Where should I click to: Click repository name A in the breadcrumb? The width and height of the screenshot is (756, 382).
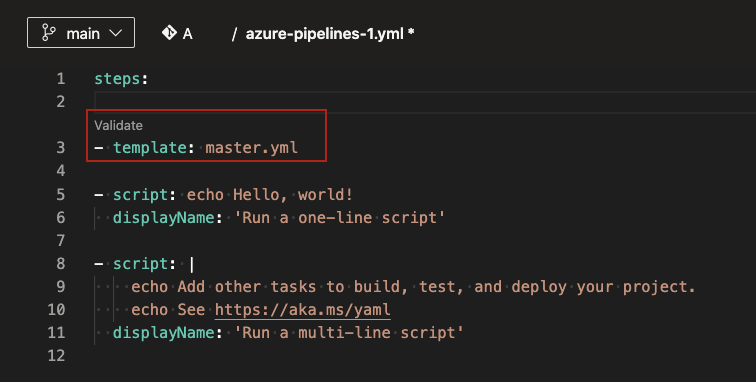pos(188,34)
